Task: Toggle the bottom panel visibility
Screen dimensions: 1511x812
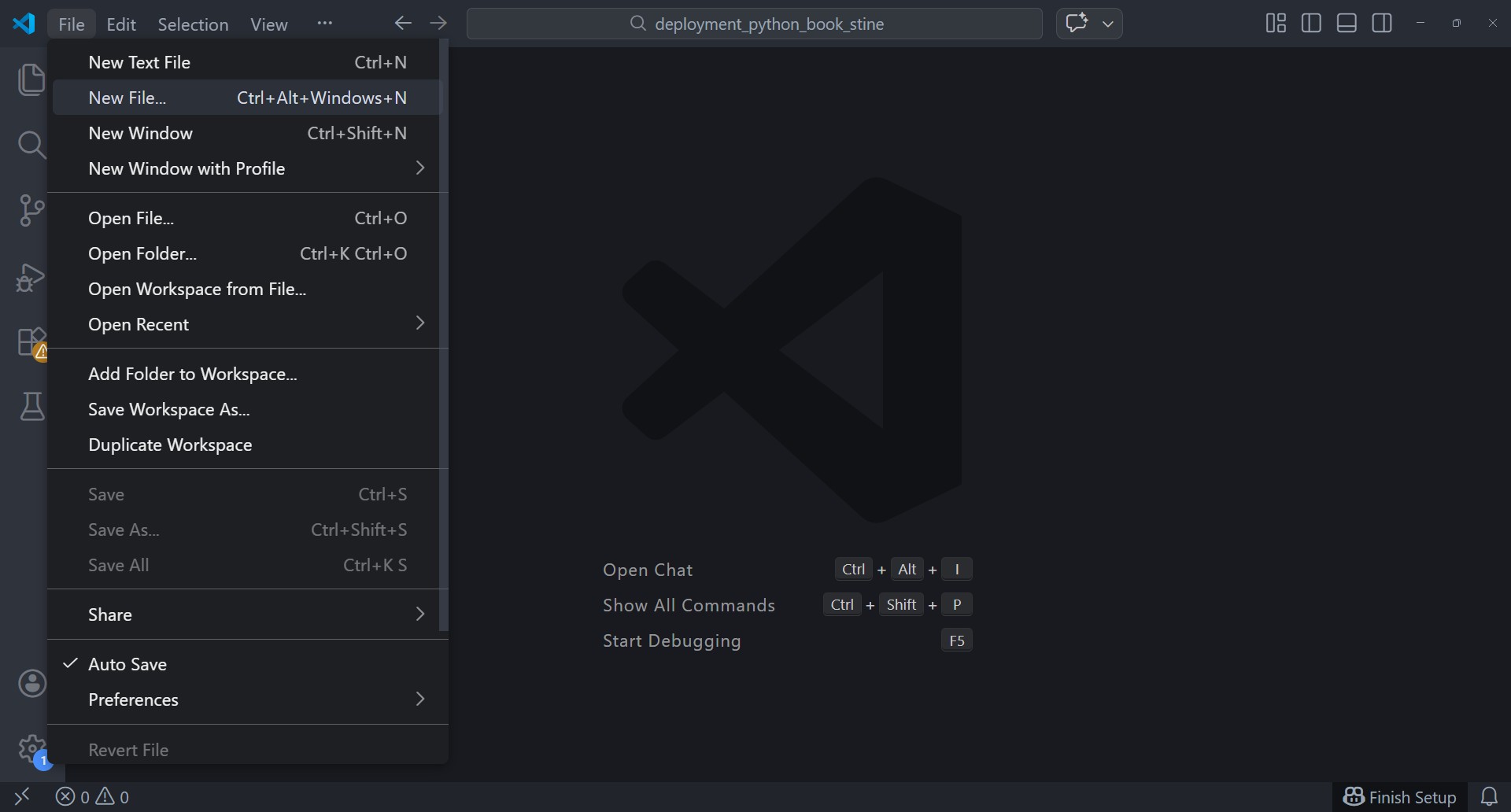Action: pyautogui.click(x=1347, y=24)
